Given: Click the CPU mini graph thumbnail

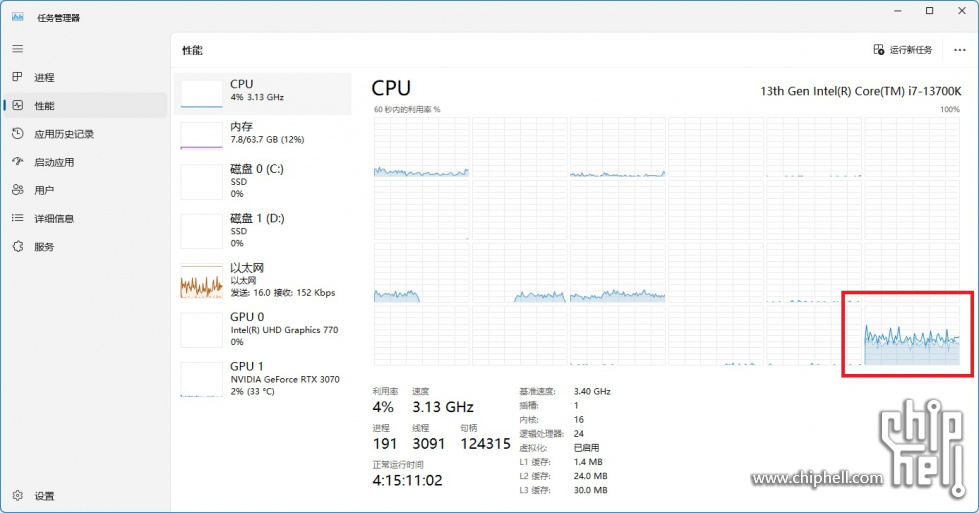Looking at the screenshot, I should (x=201, y=94).
